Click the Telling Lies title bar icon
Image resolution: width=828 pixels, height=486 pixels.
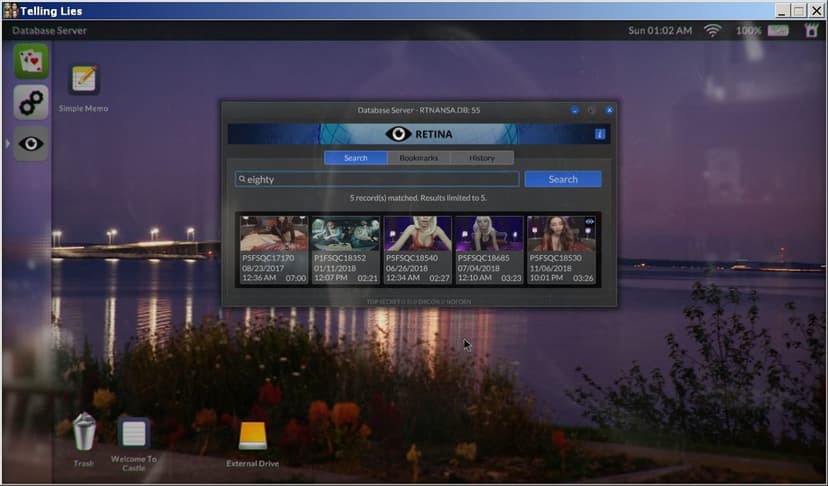11,11
